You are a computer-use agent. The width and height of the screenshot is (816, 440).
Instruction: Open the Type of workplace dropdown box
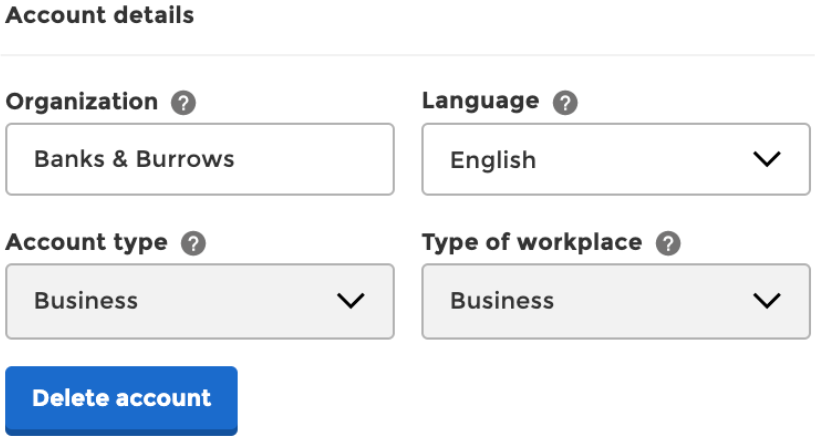[616, 301]
